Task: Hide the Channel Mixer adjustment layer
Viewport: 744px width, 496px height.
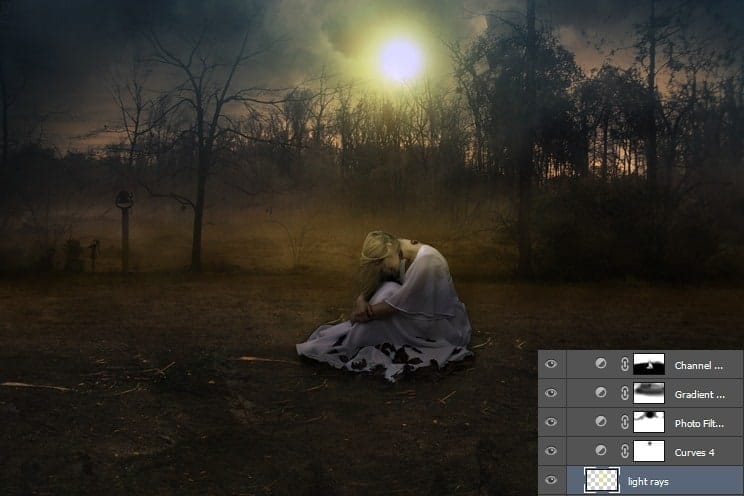Action: 551,364
